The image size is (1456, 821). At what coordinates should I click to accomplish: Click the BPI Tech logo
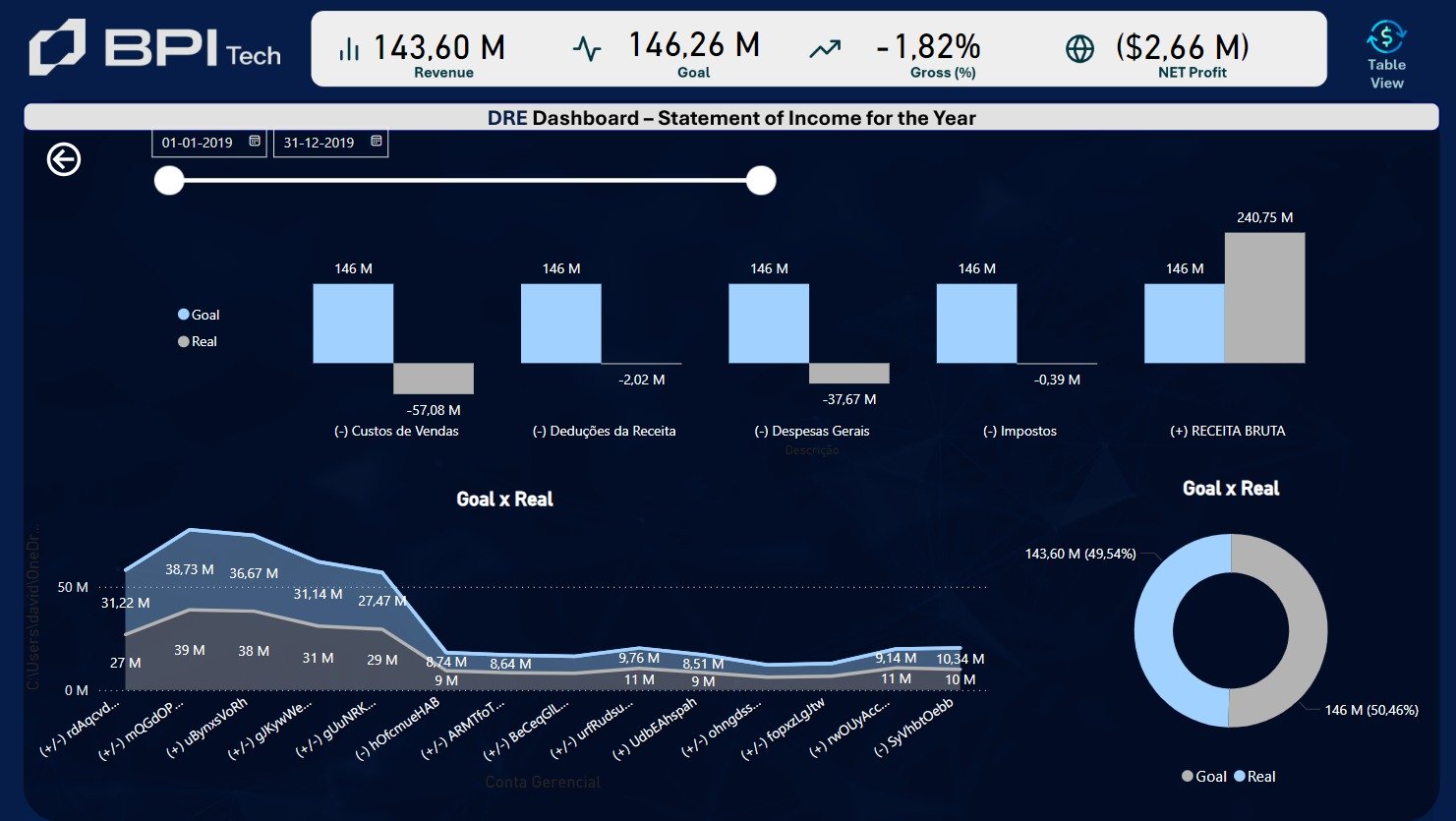coord(155,49)
